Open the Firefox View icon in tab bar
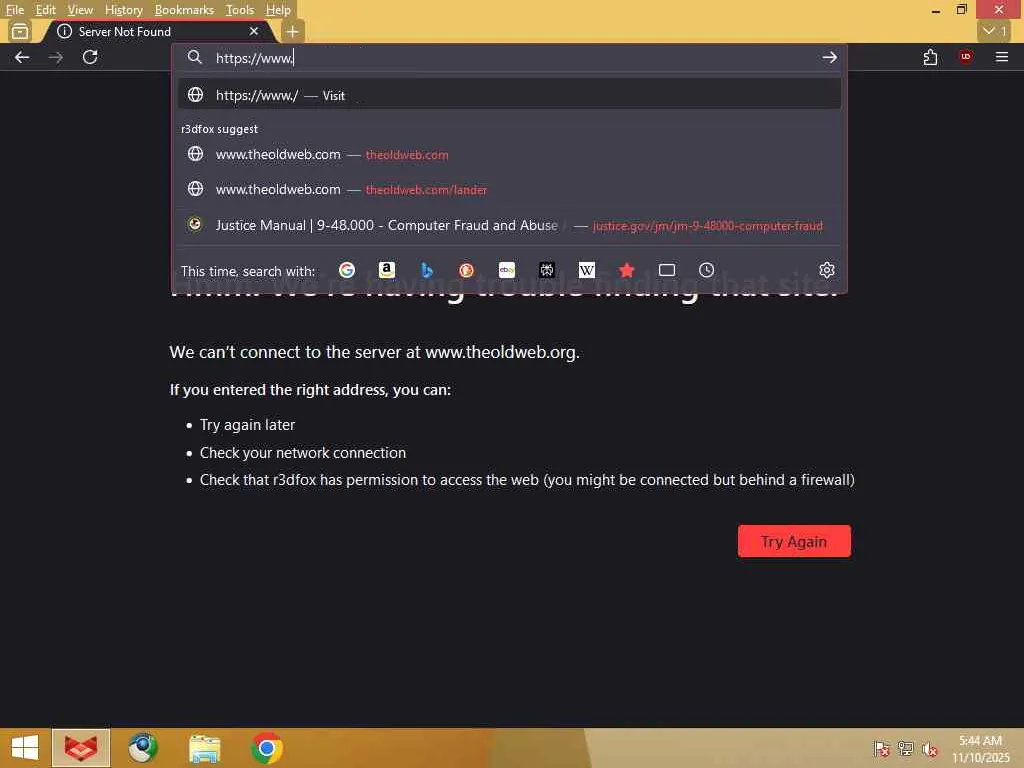The width and height of the screenshot is (1024, 768). 20,31
